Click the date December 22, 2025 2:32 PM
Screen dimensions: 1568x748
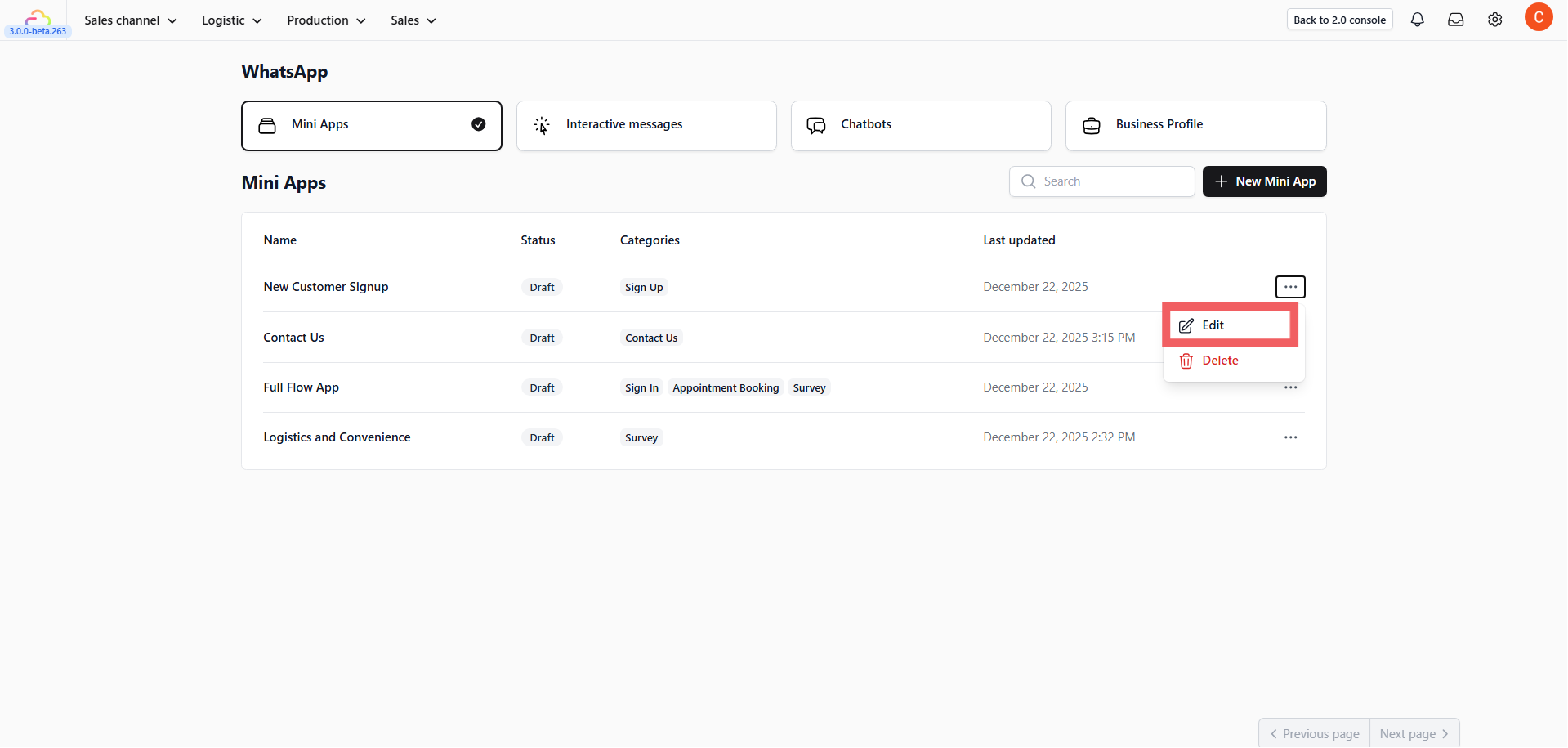[1059, 437]
